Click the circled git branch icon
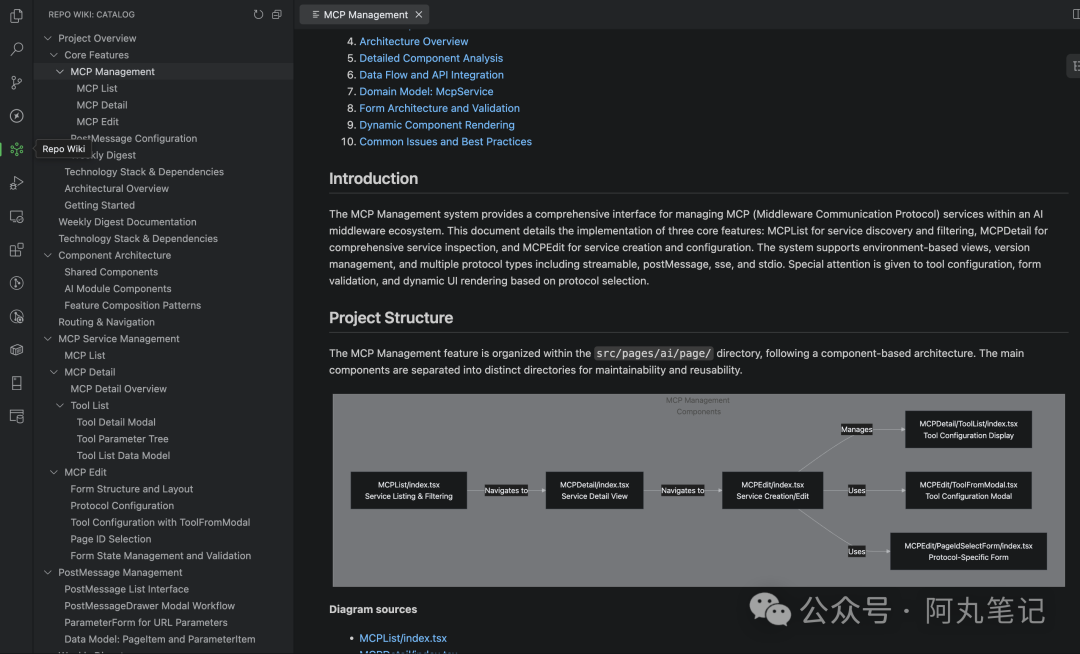 [17, 283]
